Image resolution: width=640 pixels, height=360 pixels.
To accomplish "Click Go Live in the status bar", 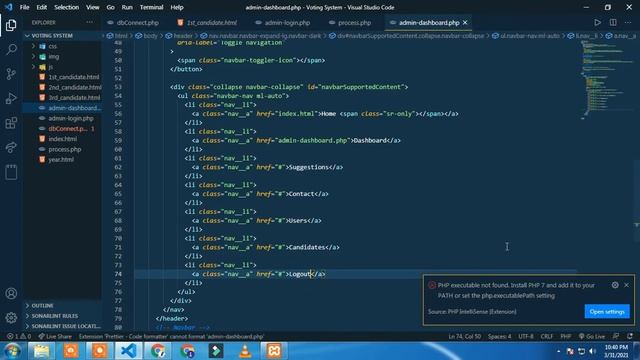I will tap(591, 336).
